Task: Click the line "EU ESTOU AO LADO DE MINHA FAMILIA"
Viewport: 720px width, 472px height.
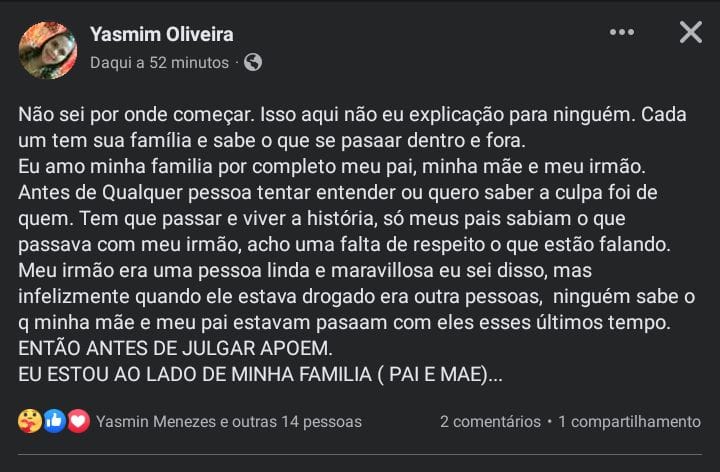Action: pyautogui.click(x=260, y=376)
